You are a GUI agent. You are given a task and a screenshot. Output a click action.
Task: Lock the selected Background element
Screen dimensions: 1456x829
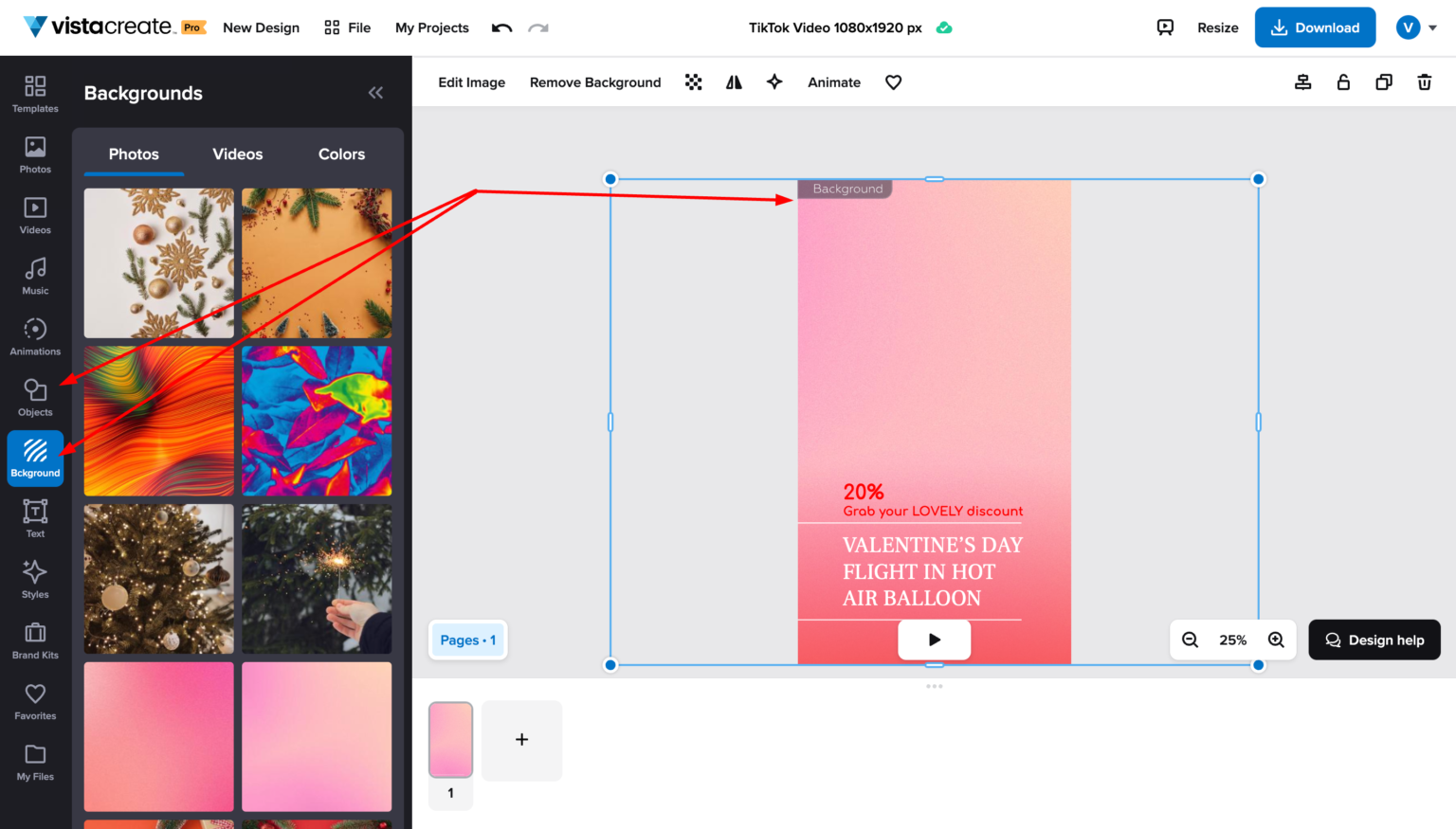1343,82
